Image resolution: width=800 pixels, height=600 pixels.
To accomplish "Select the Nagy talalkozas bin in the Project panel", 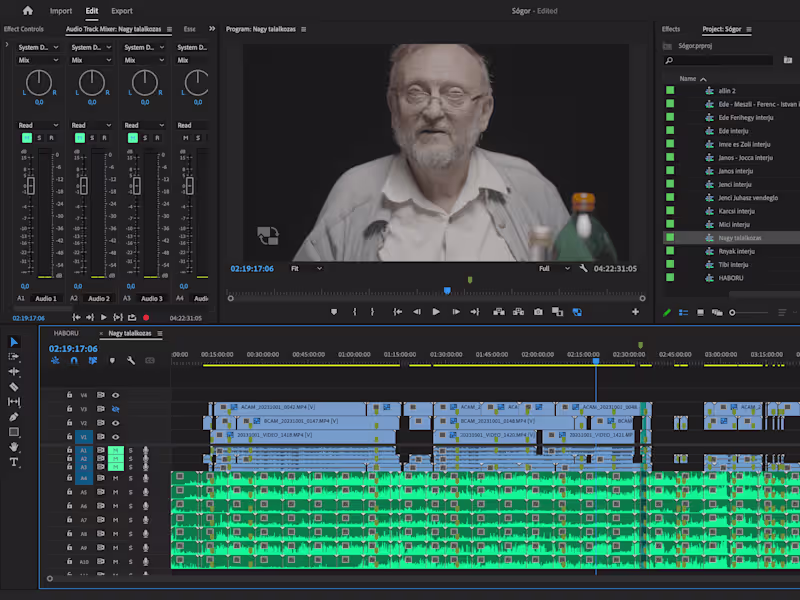I will pos(740,238).
